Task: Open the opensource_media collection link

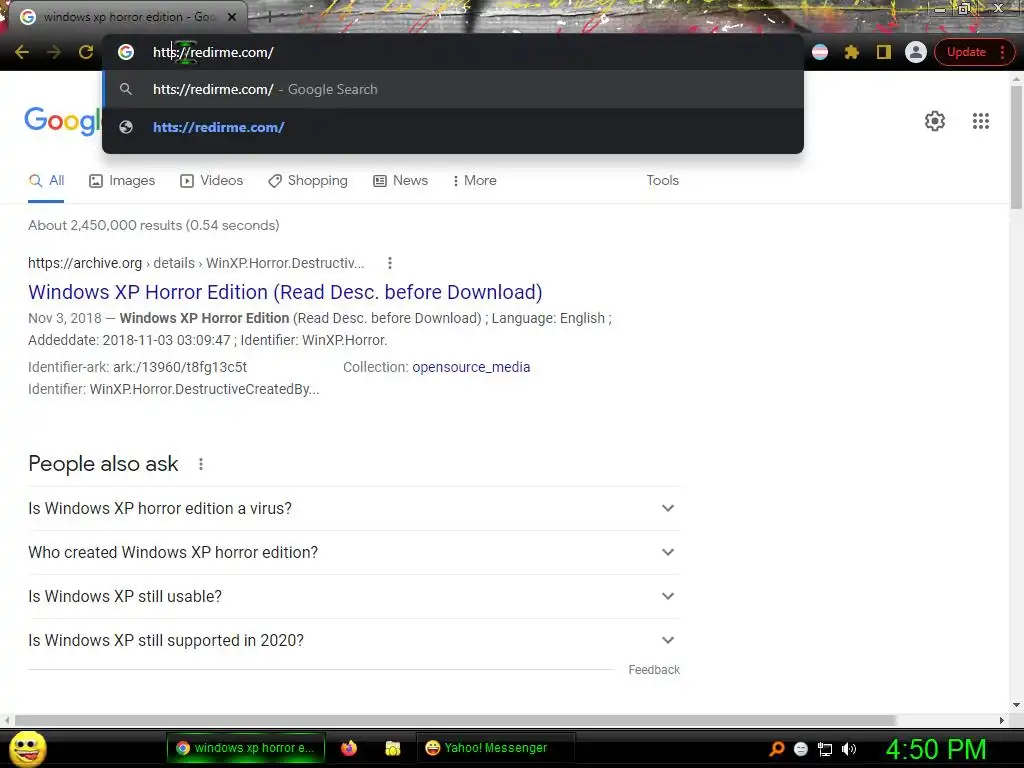Action: (471, 367)
